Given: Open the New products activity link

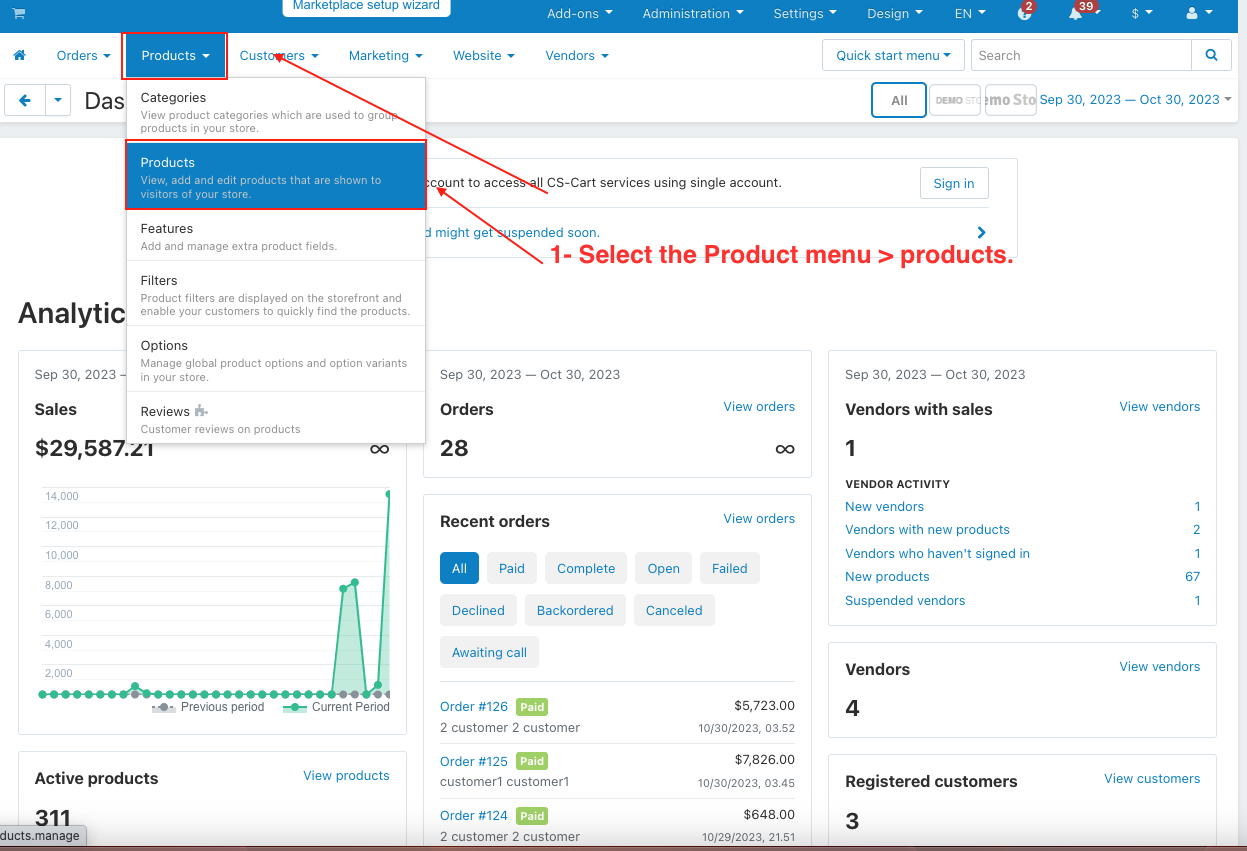Looking at the screenshot, I should pyautogui.click(x=887, y=577).
